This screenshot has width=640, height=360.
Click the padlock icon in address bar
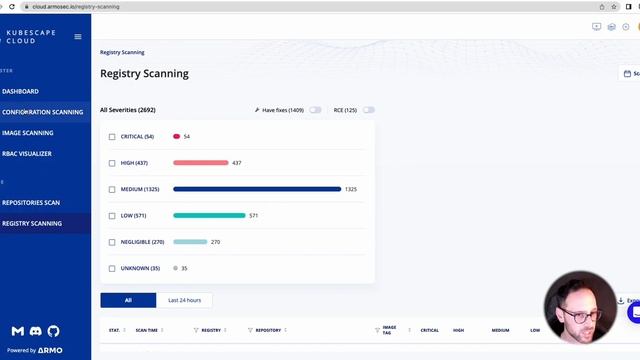click(27, 7)
